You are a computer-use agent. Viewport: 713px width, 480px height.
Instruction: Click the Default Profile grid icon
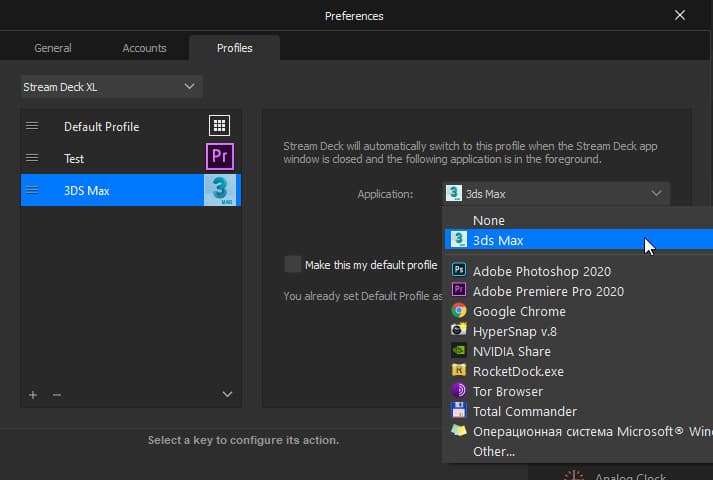(219, 126)
